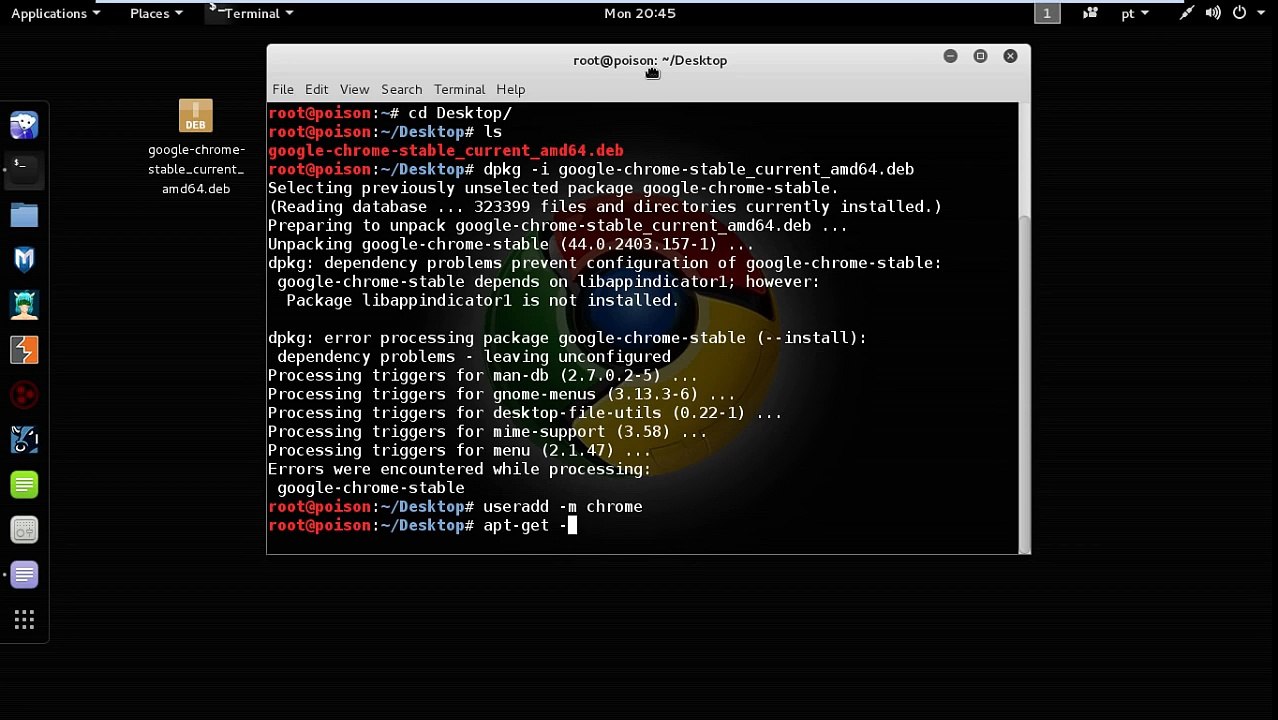Open the Applications menu
1278x720 pixels.
[x=55, y=13]
